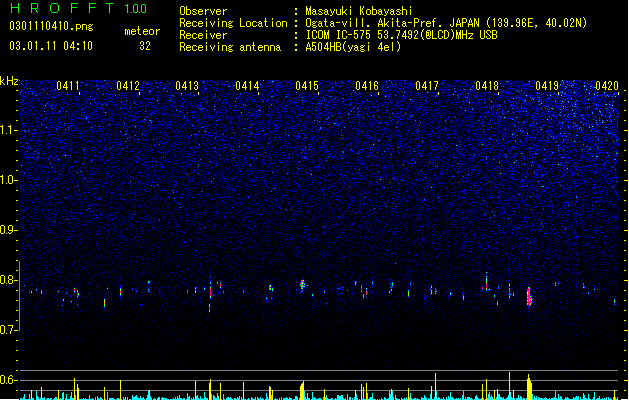Click the meteor count value 32

click(145, 46)
